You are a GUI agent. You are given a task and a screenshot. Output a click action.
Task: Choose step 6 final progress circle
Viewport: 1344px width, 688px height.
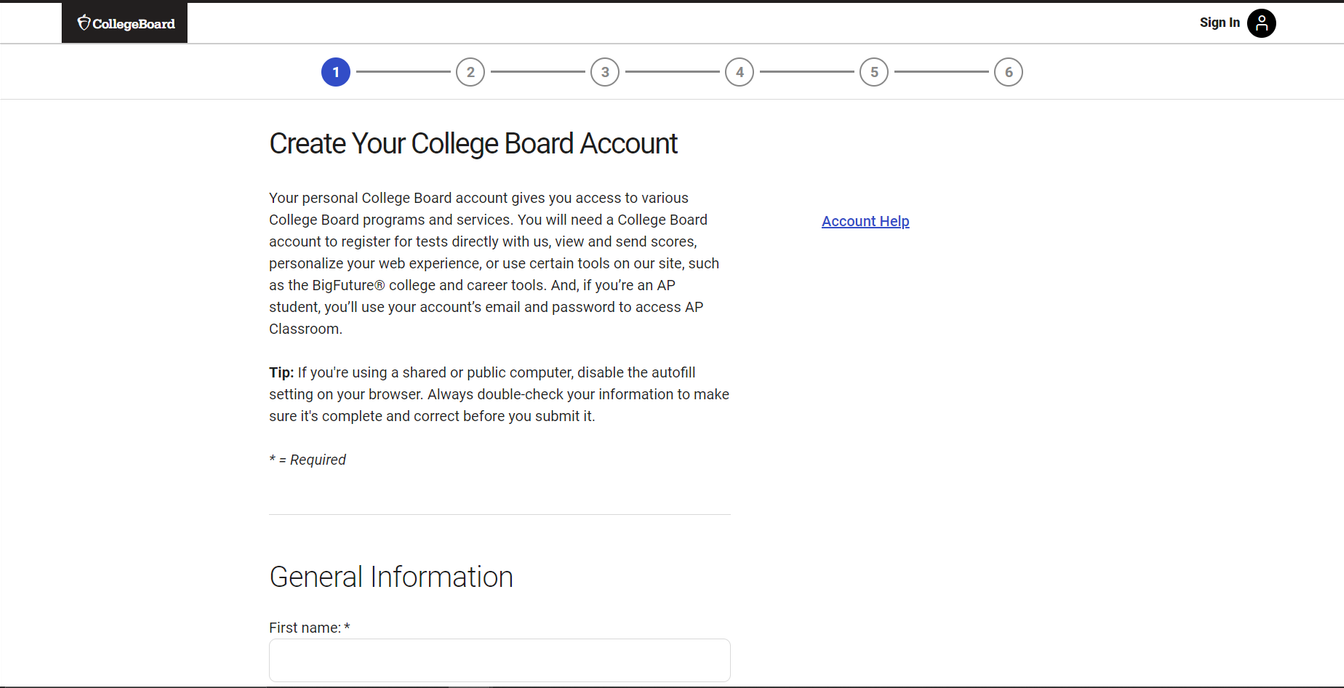click(1008, 72)
